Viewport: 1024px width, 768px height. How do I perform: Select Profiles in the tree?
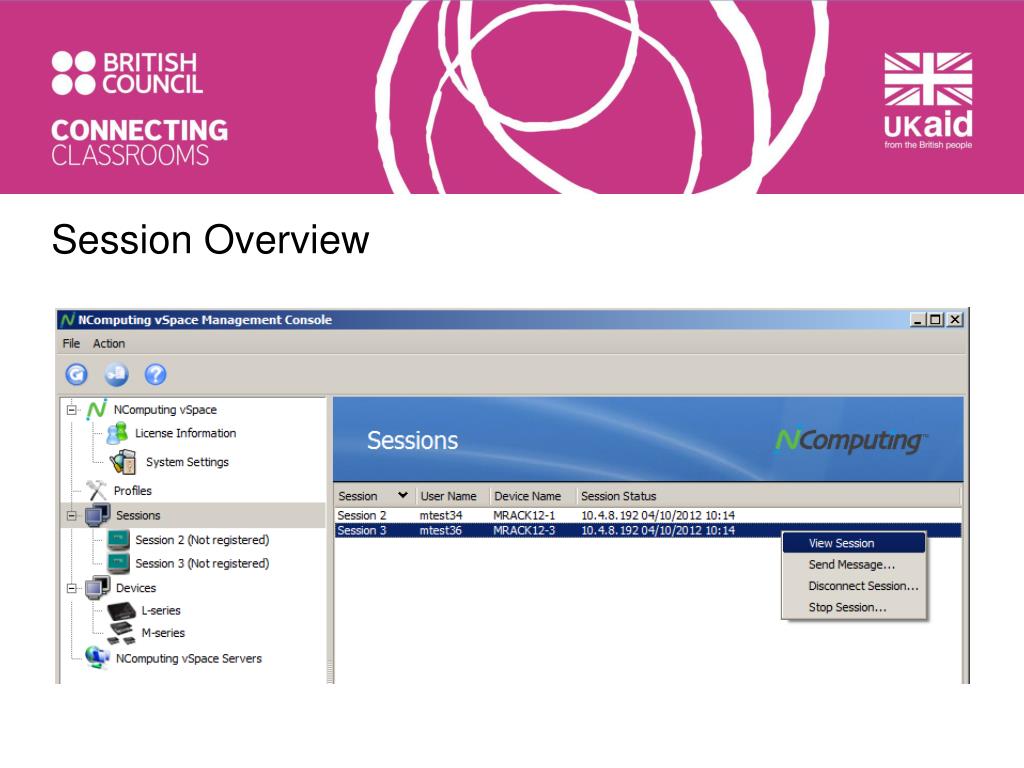tap(133, 490)
